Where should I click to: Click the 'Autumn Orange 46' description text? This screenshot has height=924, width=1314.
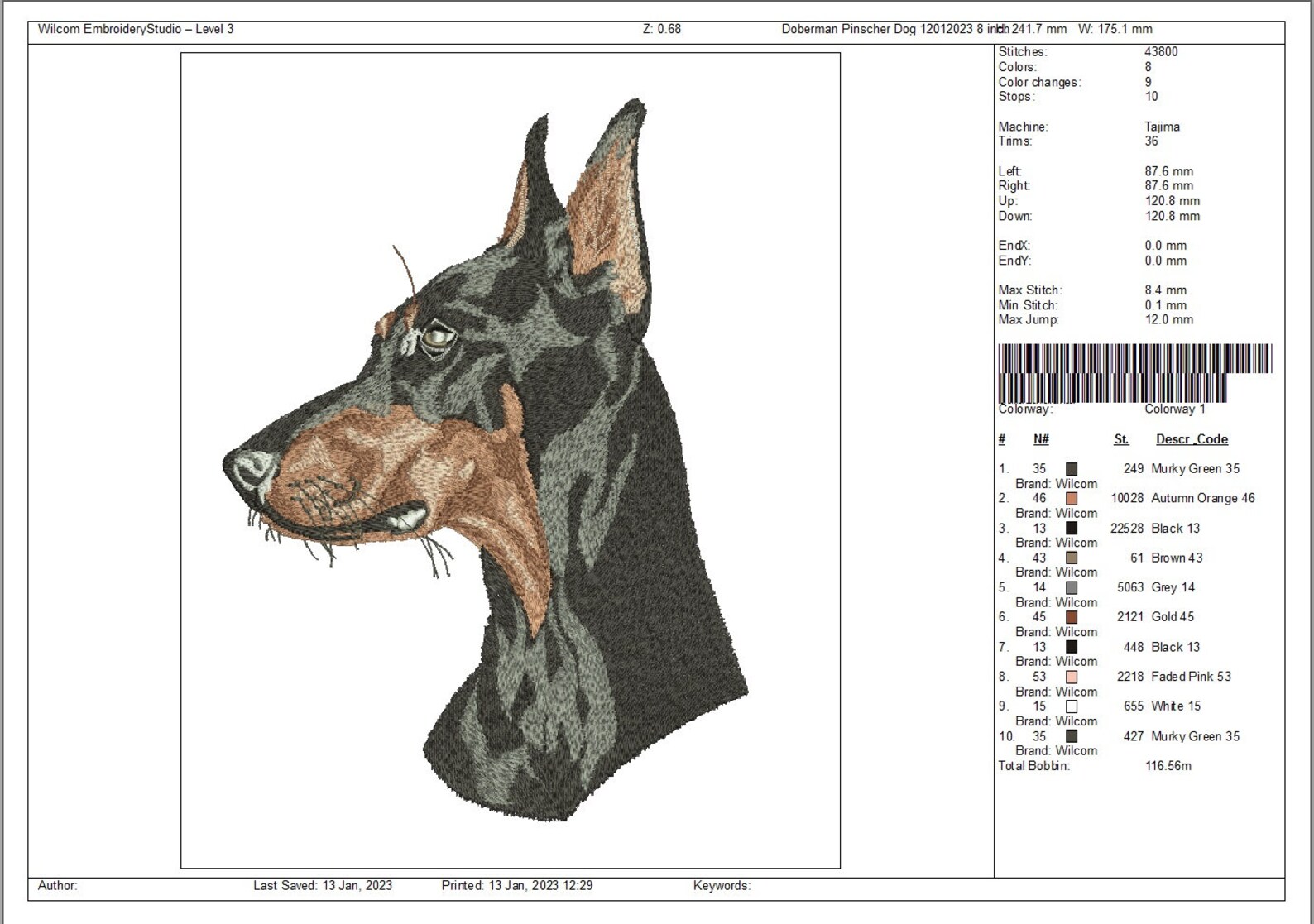(1203, 499)
